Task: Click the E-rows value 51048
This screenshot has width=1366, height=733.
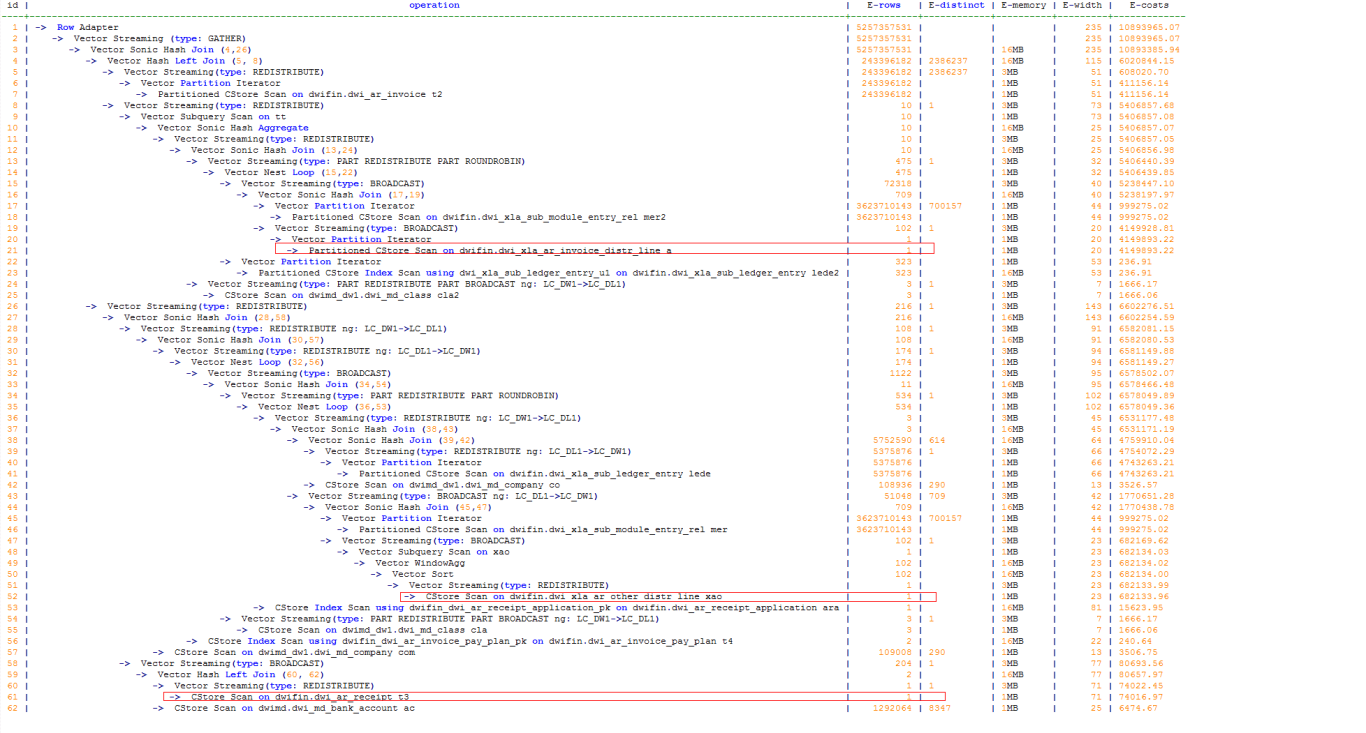Action: 895,496
